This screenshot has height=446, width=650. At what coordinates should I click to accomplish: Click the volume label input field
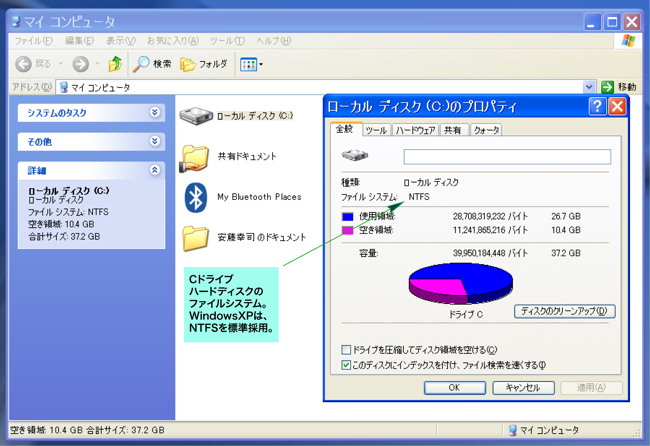click(x=507, y=157)
